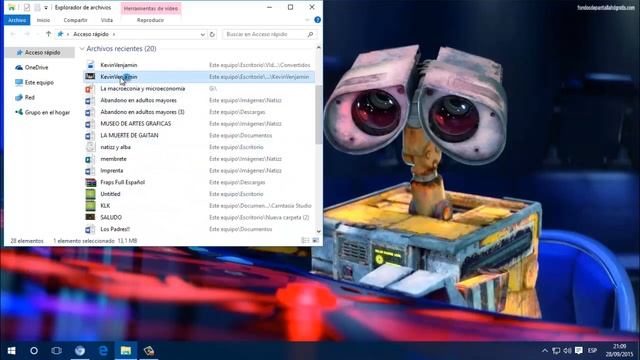Click the icon of Abandono en adultos mayores (3)
The width and height of the screenshot is (640, 360).
pos(90,112)
